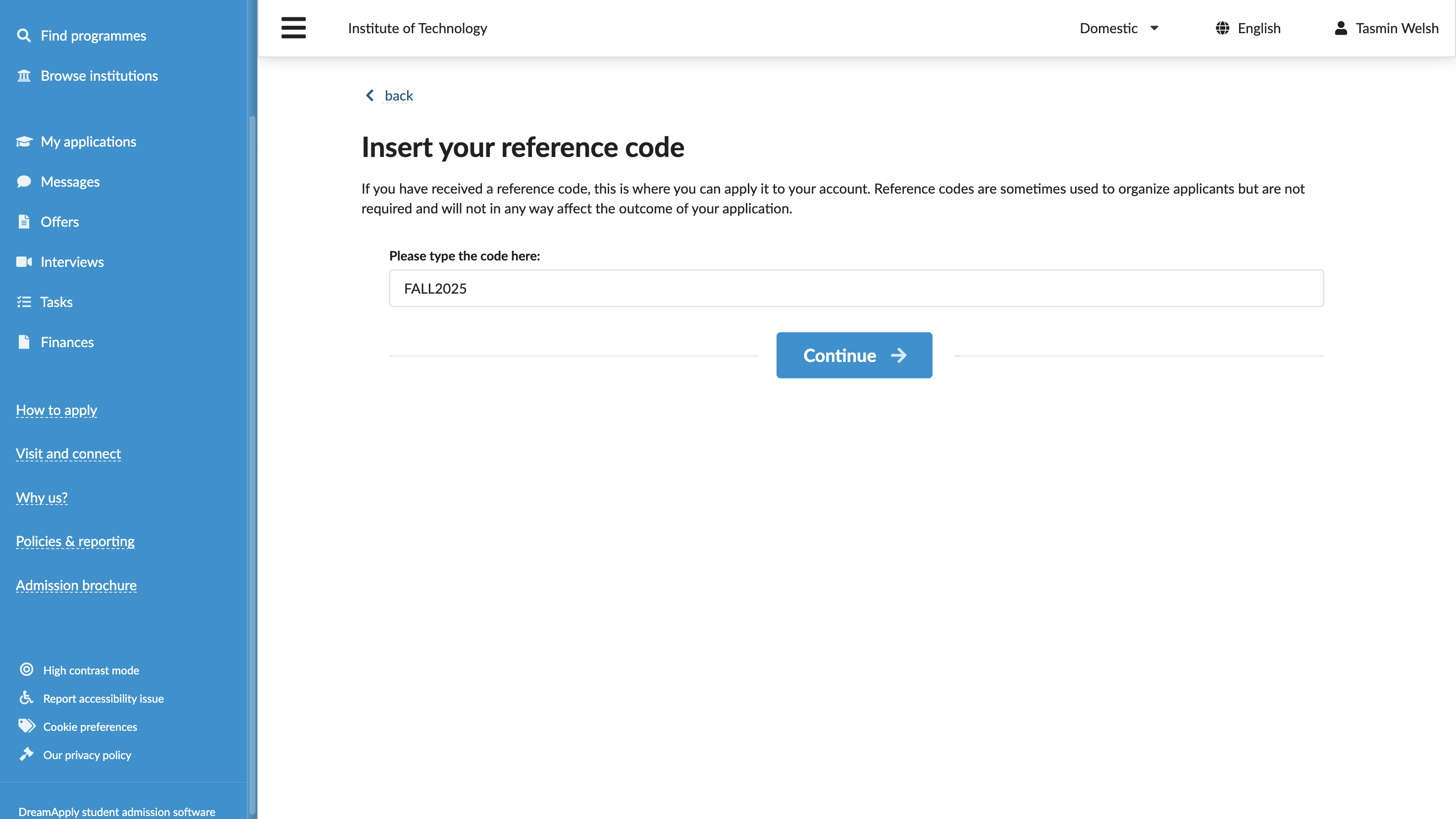Click the privacy policy gavel icon

[x=27, y=754]
